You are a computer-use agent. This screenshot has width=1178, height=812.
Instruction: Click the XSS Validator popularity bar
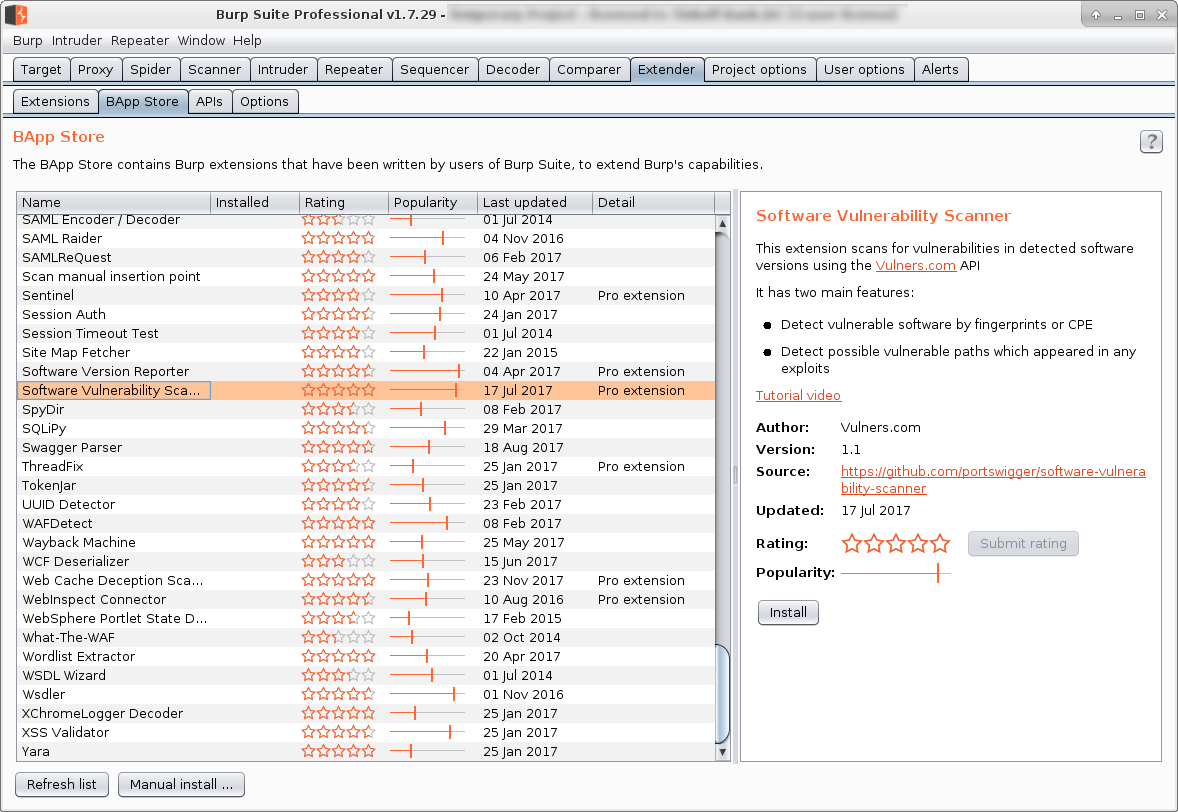(x=427, y=732)
